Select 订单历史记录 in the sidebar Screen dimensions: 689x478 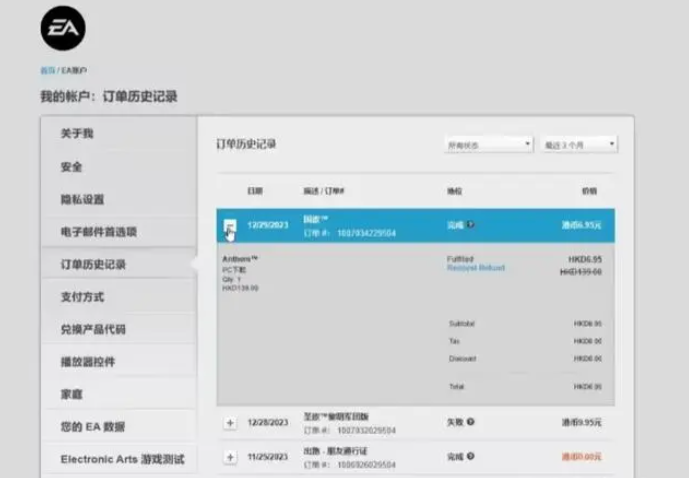click(x=93, y=264)
